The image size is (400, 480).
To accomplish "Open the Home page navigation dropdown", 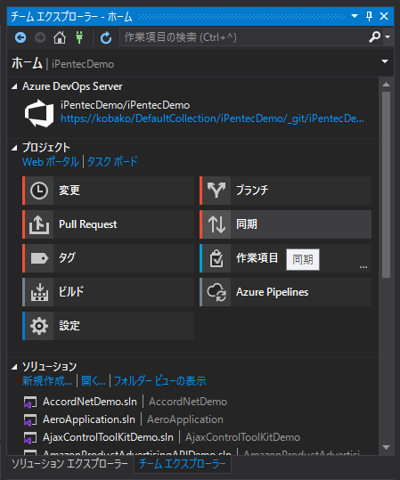I will [x=385, y=61].
